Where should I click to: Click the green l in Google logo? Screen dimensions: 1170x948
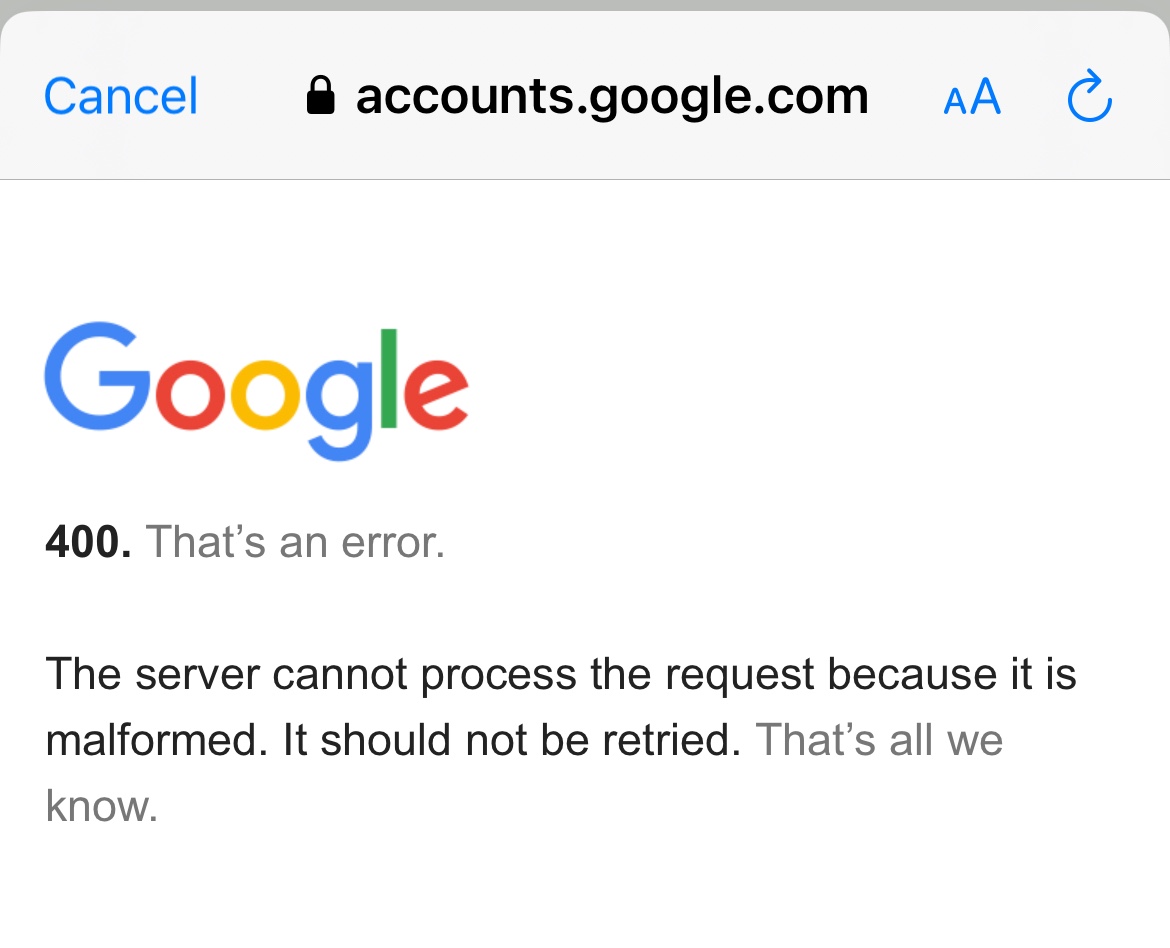click(390, 378)
